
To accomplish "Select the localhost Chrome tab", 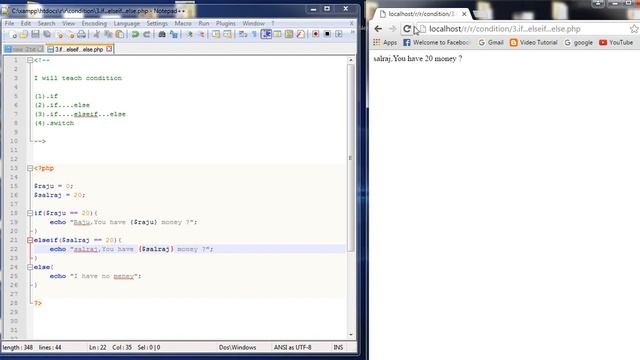I will pyautogui.click(x=421, y=14).
